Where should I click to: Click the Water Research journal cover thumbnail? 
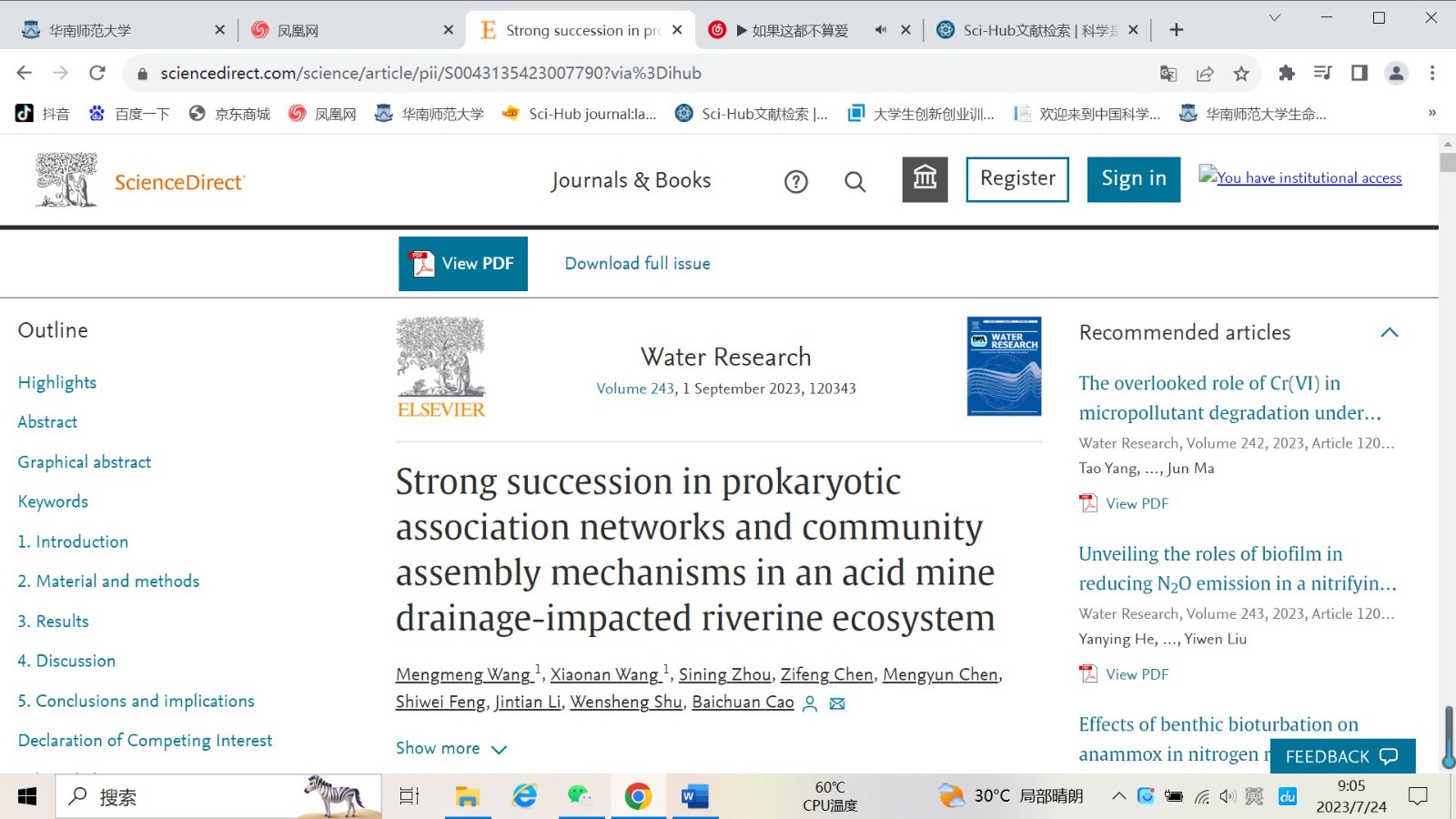pos(1004,366)
